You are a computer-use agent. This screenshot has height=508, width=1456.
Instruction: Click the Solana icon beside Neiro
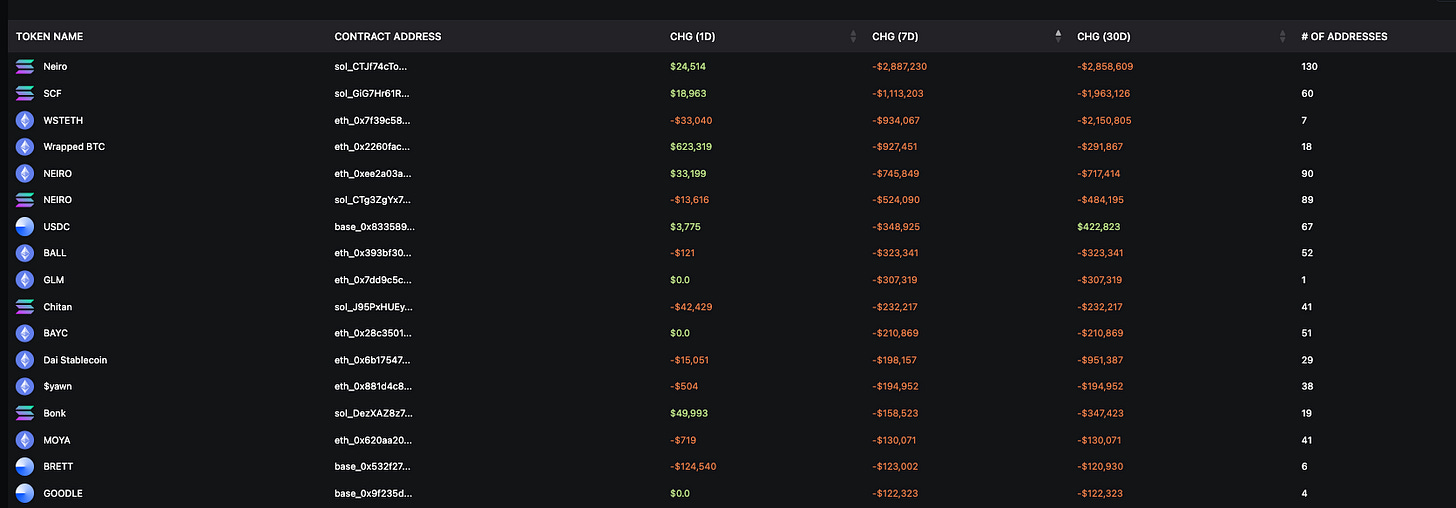tap(25, 67)
